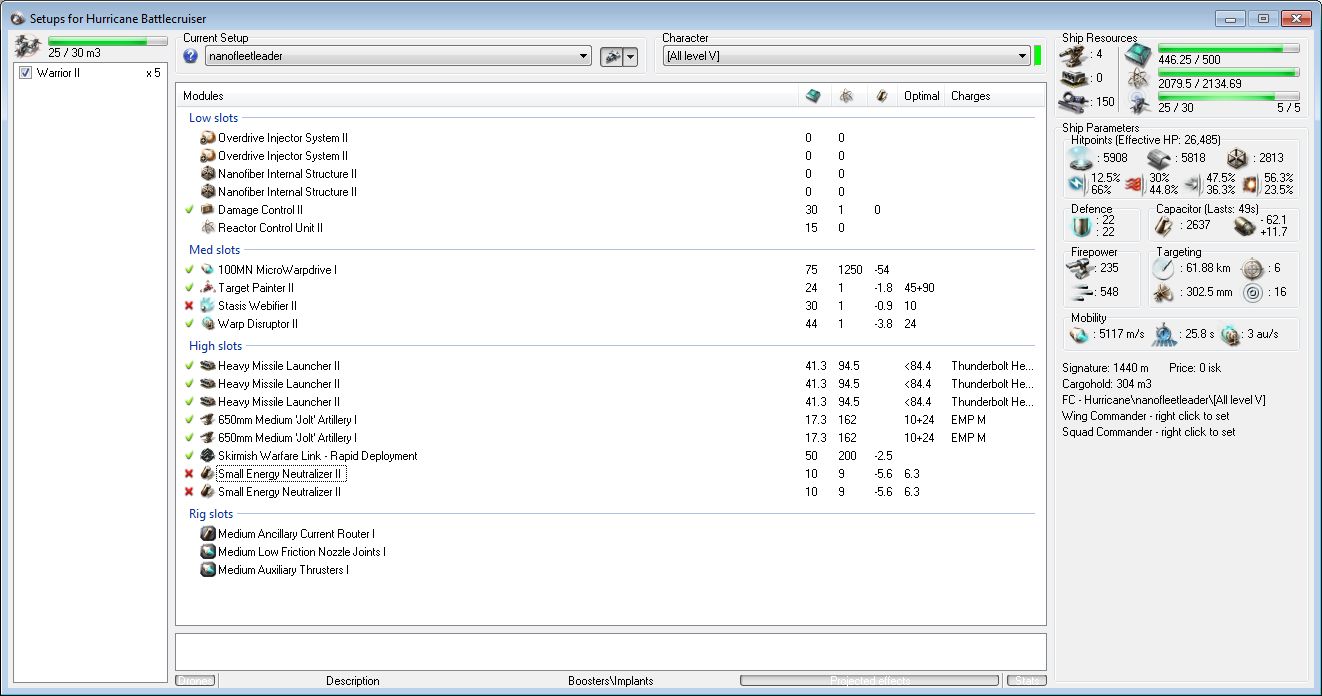Click the capacitor column header icon
The height and width of the screenshot is (696, 1322).
pyautogui.click(x=880, y=96)
